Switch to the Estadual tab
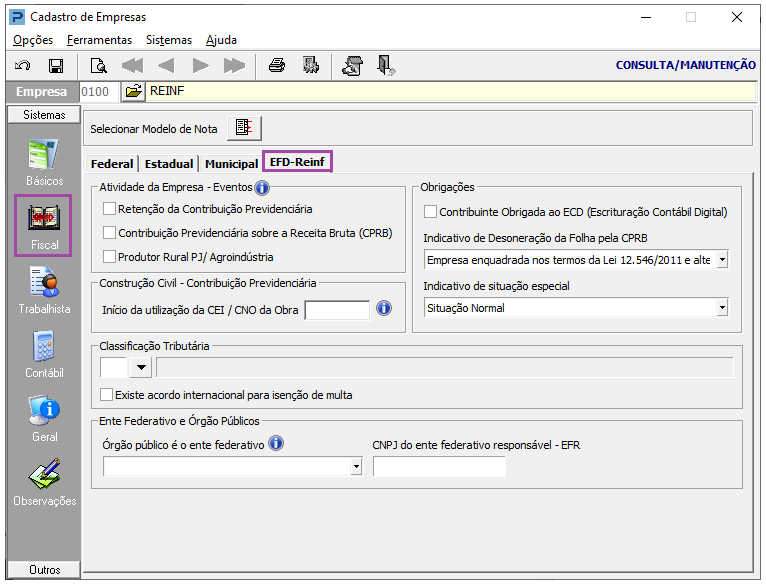 (x=169, y=164)
